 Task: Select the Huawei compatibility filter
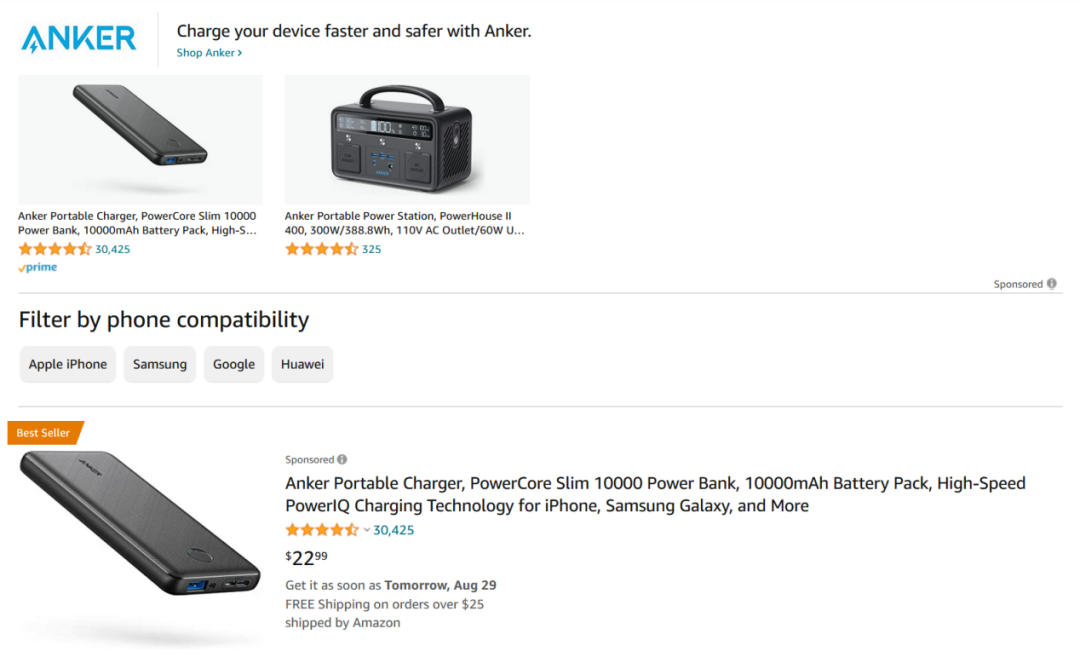click(302, 365)
